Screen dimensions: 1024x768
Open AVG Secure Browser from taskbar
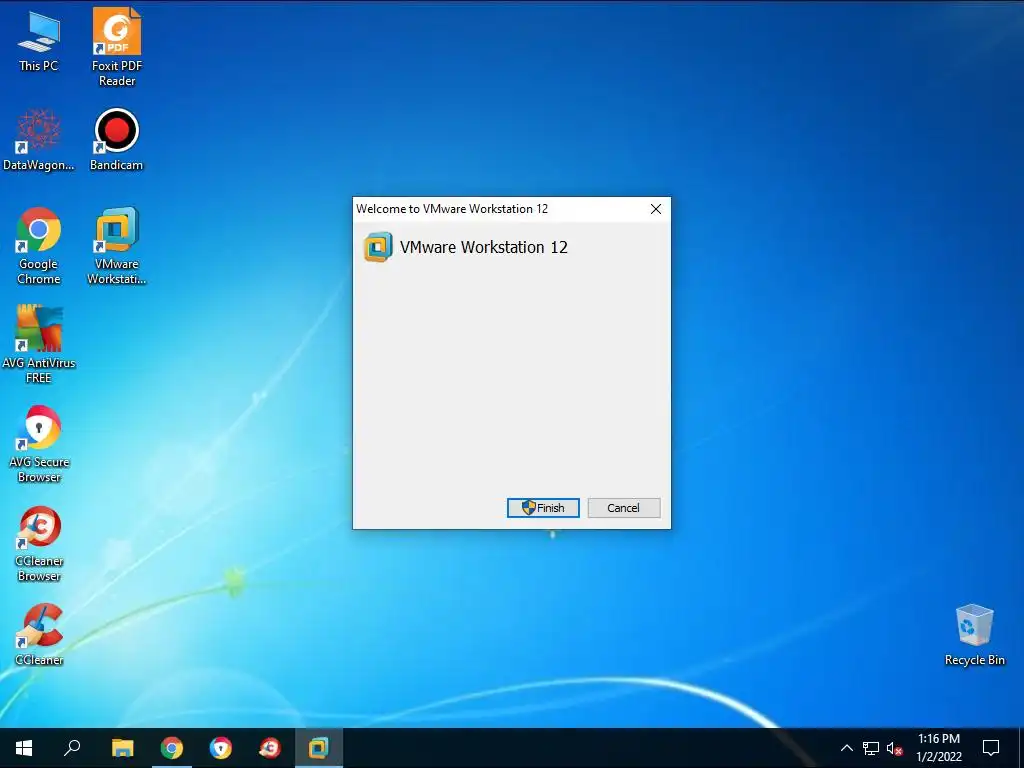221,748
